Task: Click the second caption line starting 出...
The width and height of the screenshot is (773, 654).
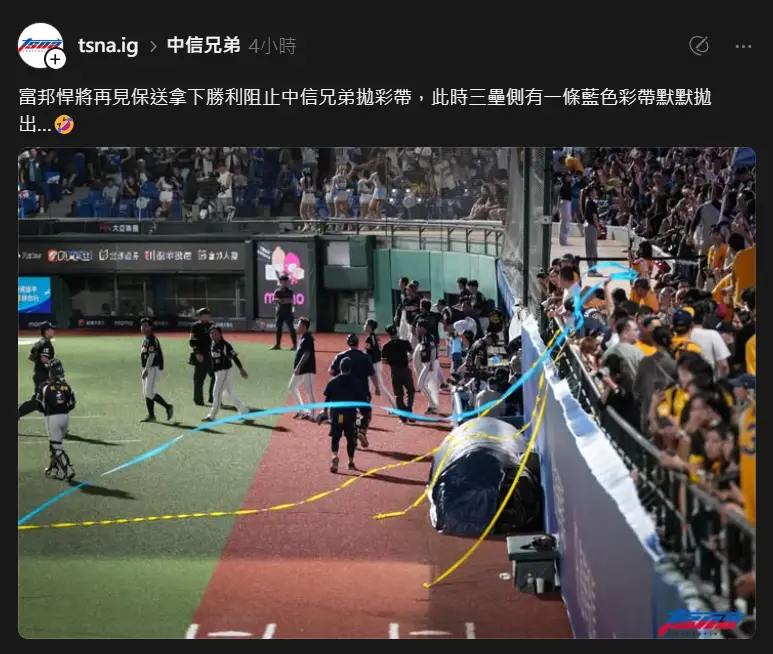Action: (x=46, y=125)
